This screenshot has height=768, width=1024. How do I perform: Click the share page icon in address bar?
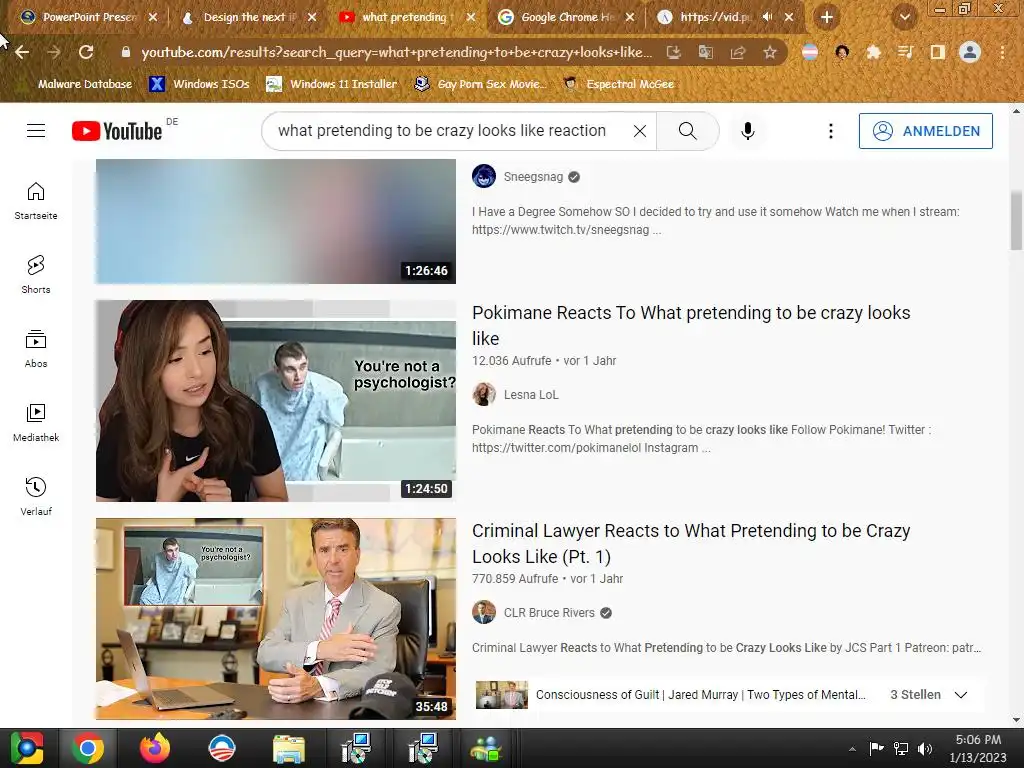[738, 52]
